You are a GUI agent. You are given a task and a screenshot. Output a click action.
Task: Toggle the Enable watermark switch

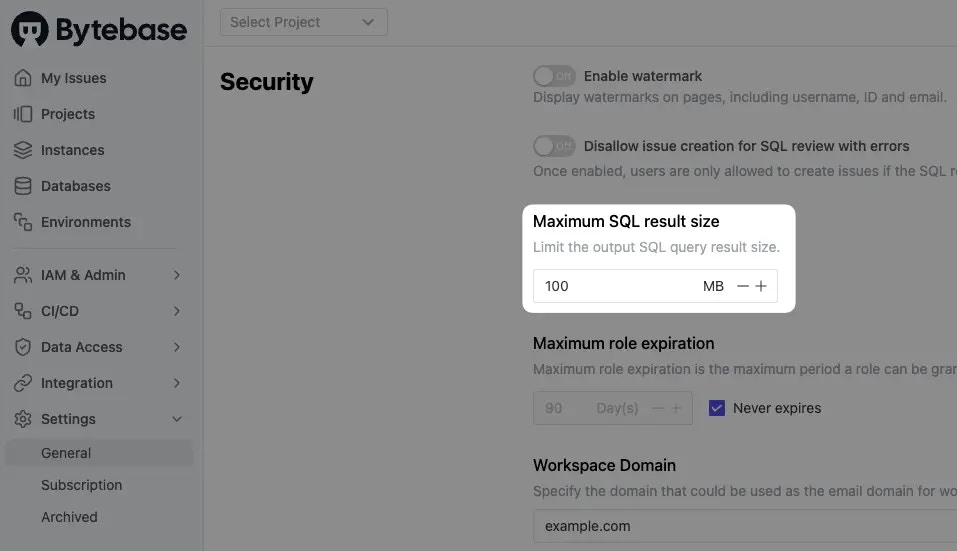(554, 76)
